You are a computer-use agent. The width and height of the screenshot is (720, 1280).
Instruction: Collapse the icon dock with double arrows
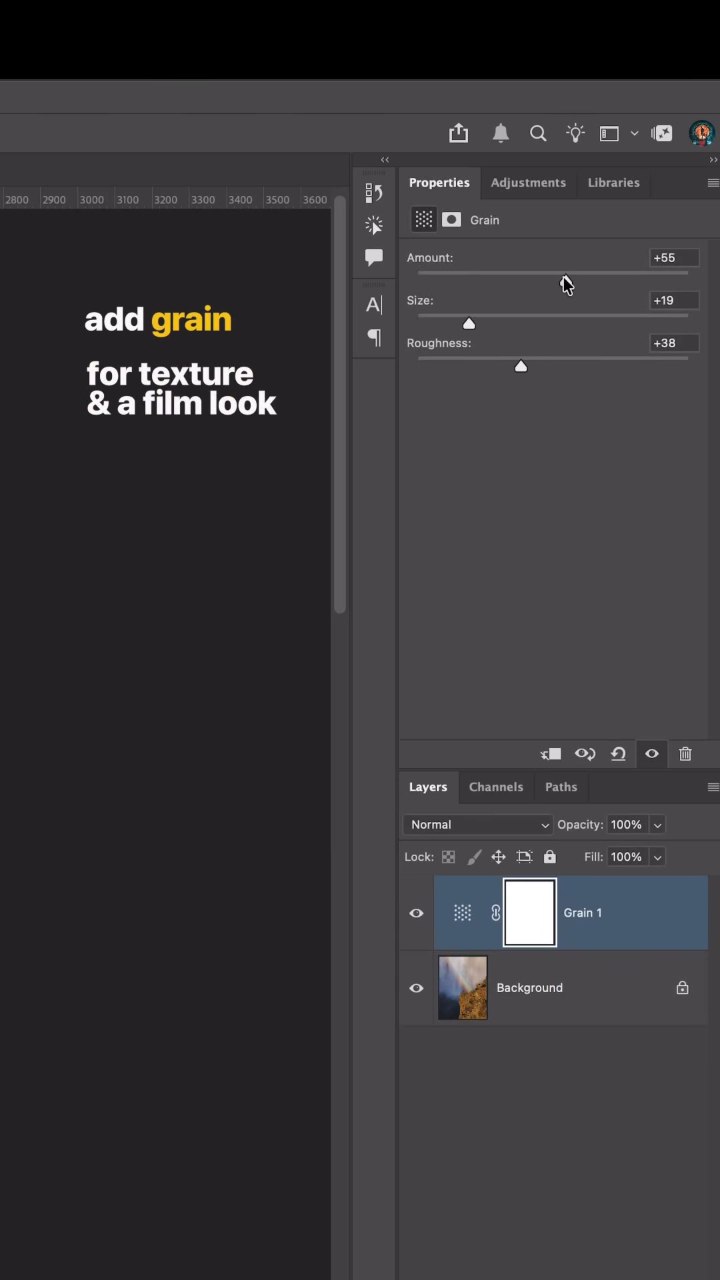click(385, 160)
